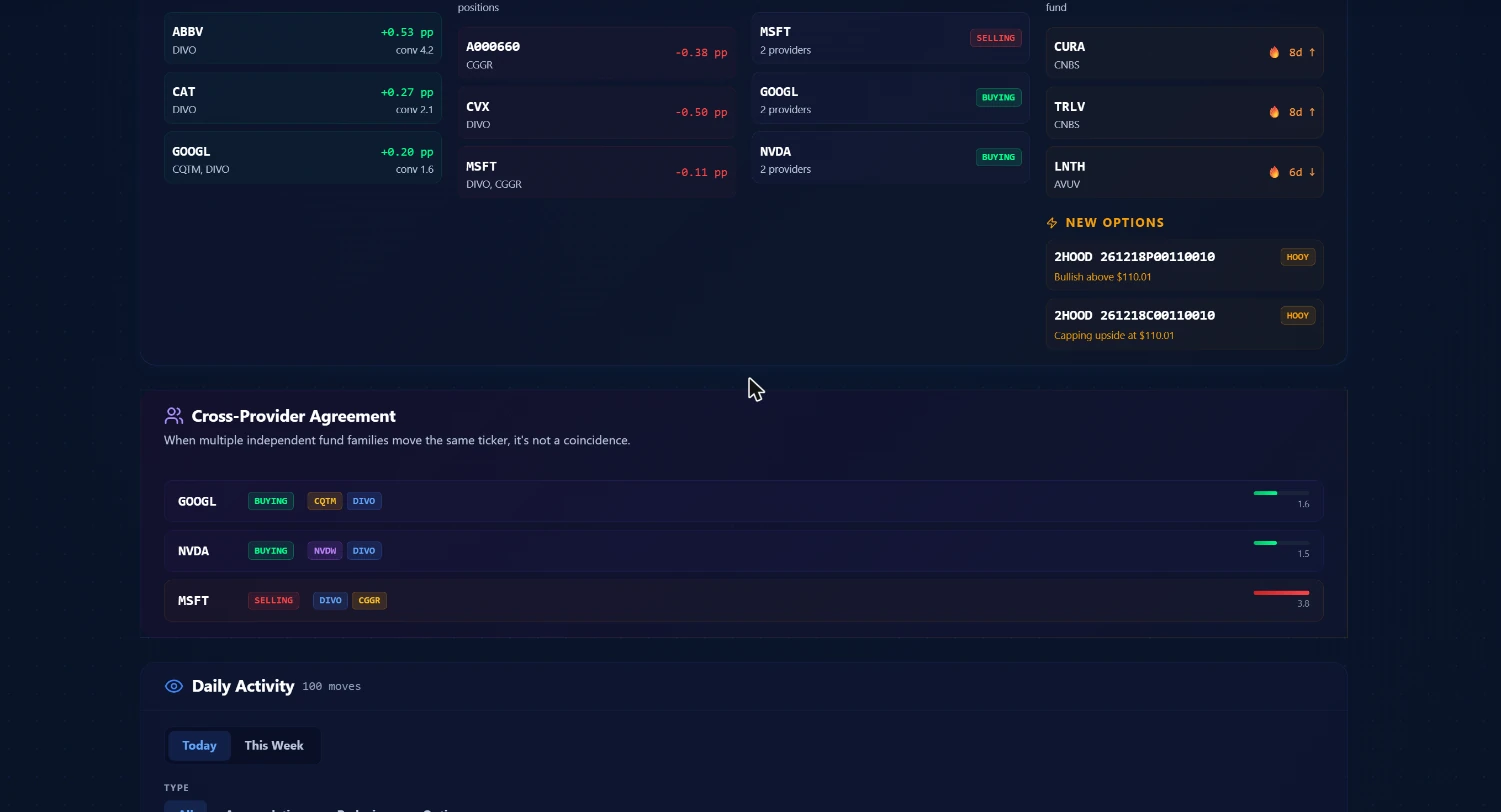The image size is (1501, 812).
Task: Click the GOOGL ticker in Cross-Provider Agreement
Action: 197,501
